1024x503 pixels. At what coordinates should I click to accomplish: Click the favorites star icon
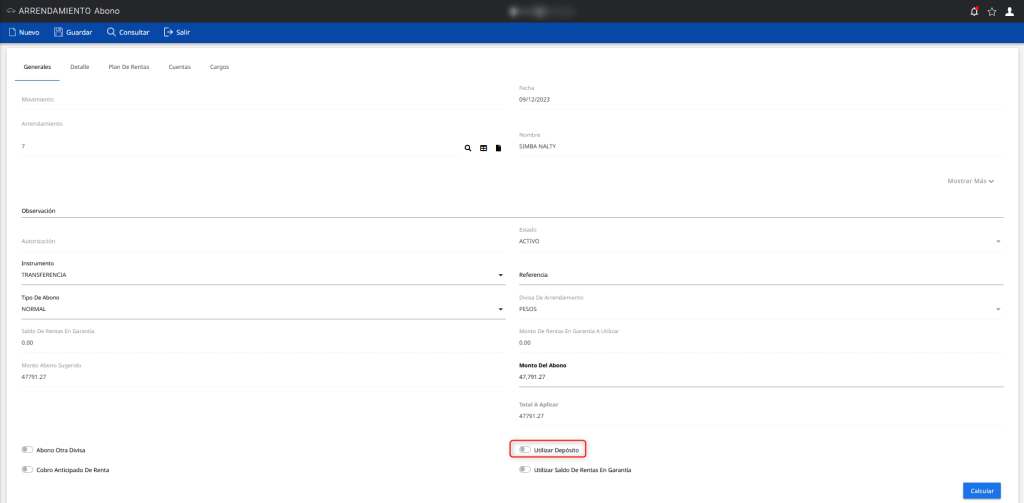coord(992,11)
